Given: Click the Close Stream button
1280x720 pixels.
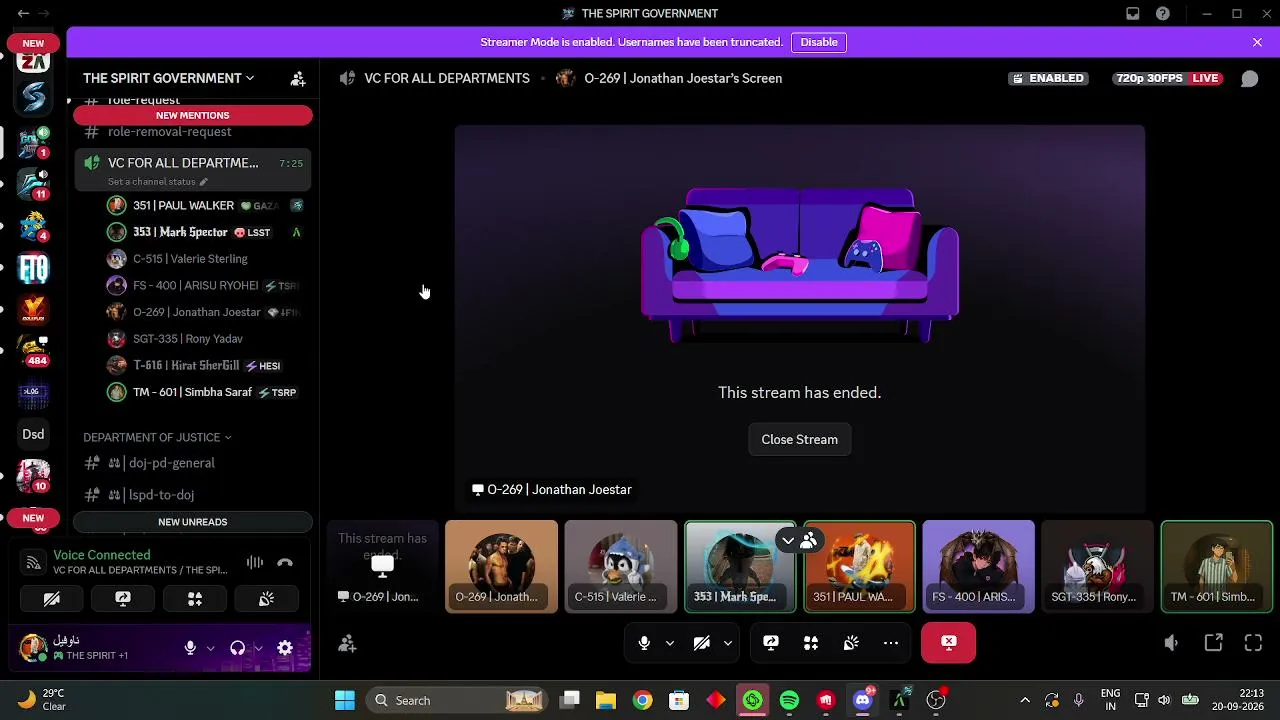Looking at the screenshot, I should (799, 439).
